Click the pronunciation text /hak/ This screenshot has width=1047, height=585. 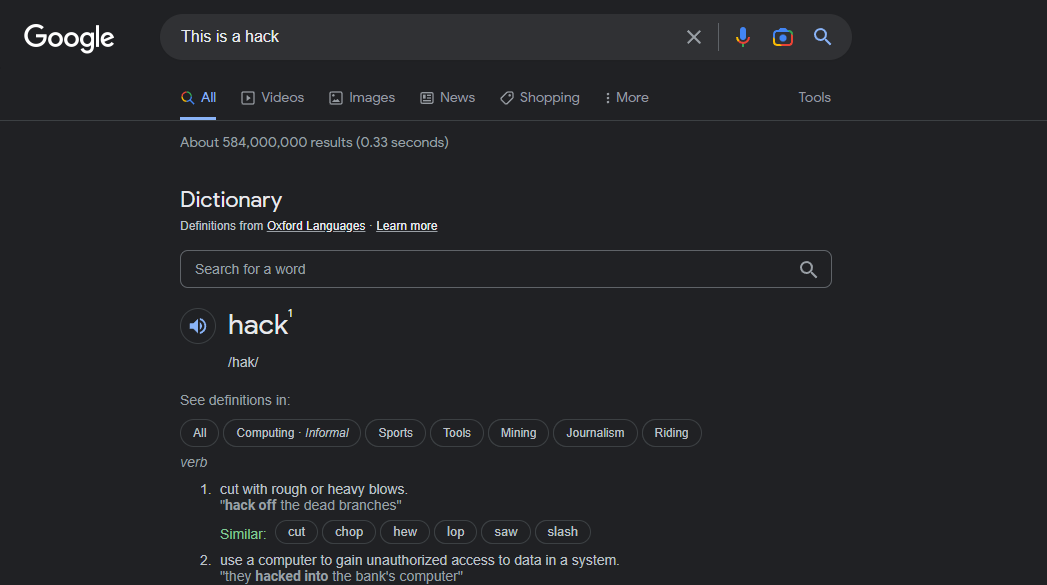pos(243,363)
